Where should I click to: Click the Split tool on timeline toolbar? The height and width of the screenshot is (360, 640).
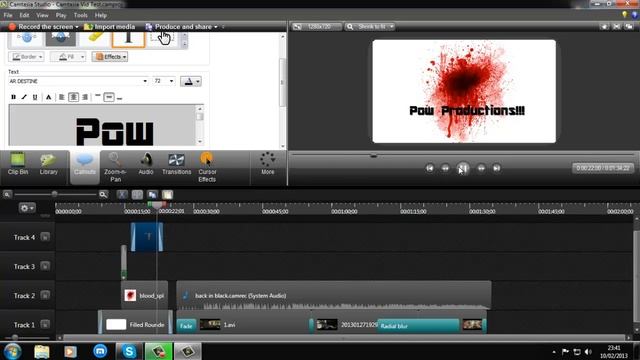tap(137, 195)
